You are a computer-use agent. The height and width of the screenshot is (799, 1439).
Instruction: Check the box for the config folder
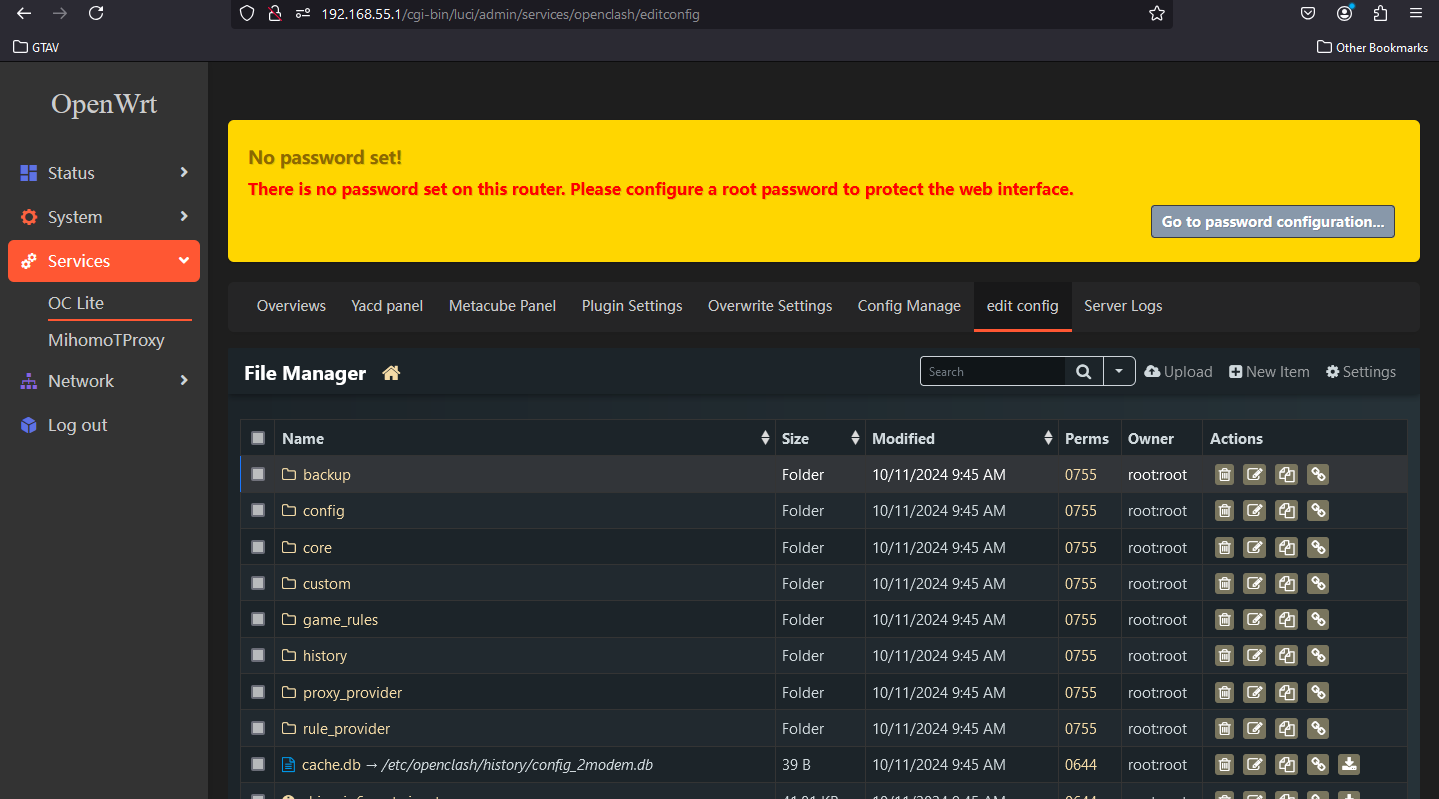point(258,510)
